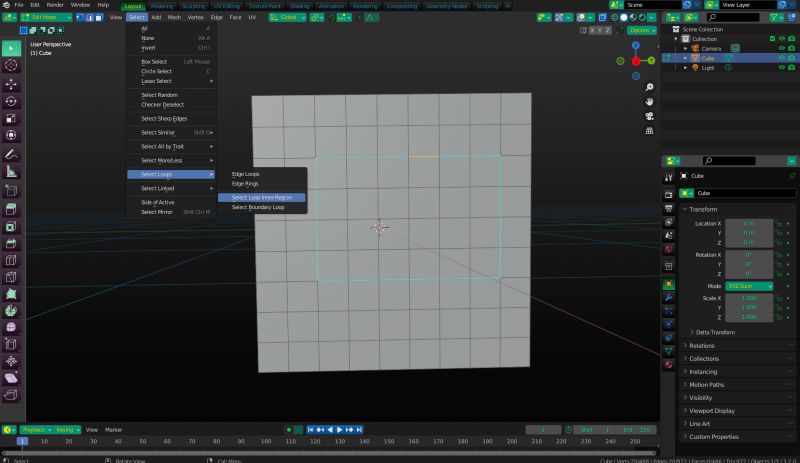Select the Loop Cut tool
800x463 pixels.
tap(11, 260)
